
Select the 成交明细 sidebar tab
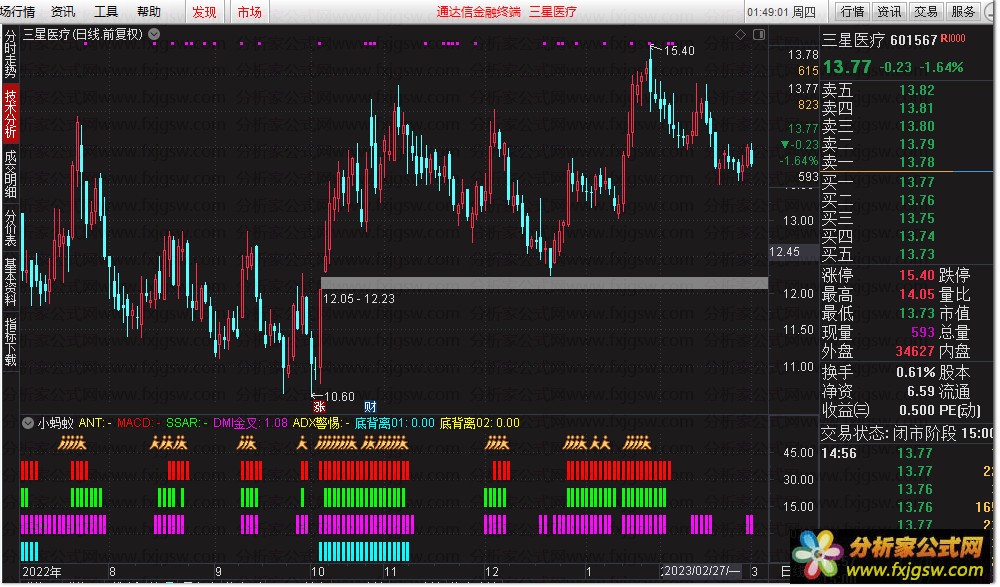pos(10,174)
